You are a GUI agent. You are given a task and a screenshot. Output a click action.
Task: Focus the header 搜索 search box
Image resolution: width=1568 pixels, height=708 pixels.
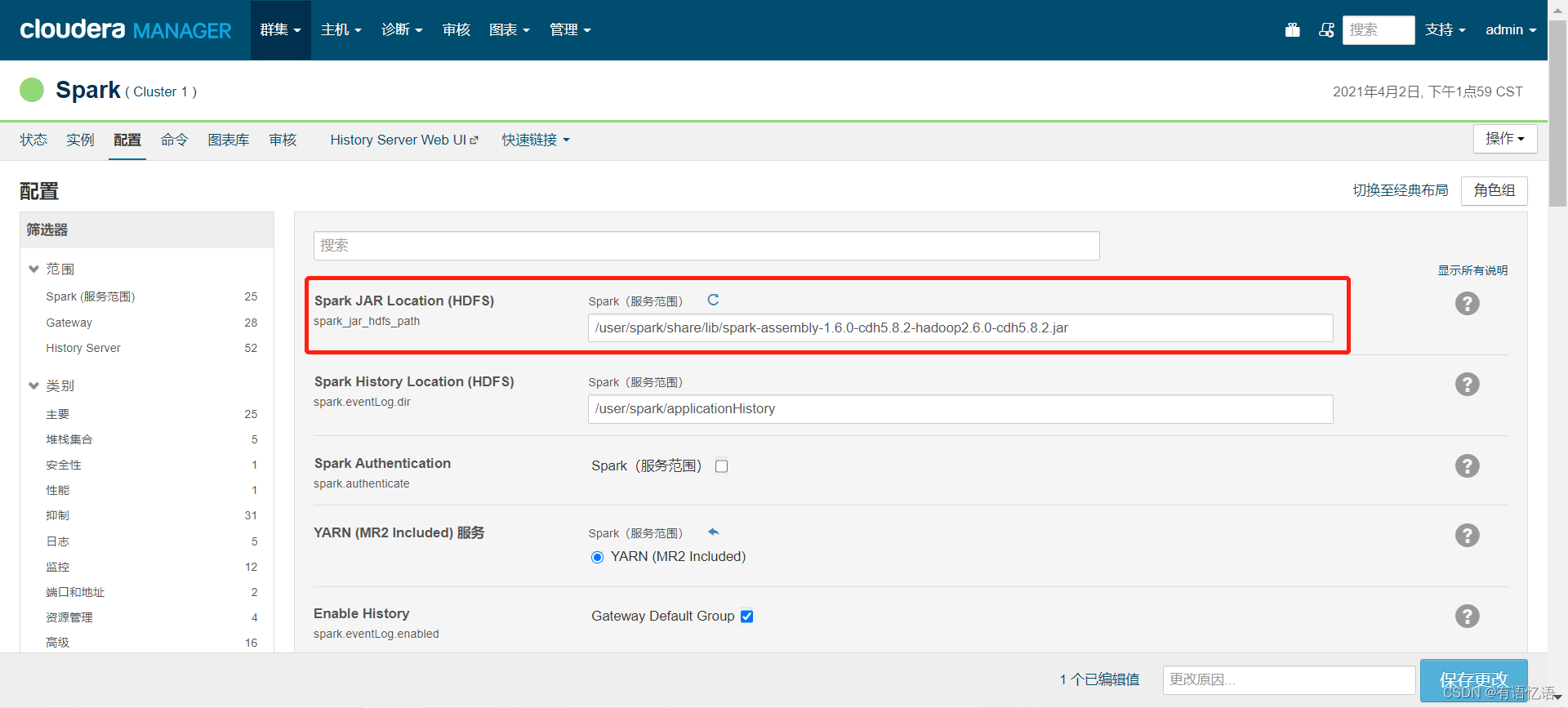(x=1378, y=30)
